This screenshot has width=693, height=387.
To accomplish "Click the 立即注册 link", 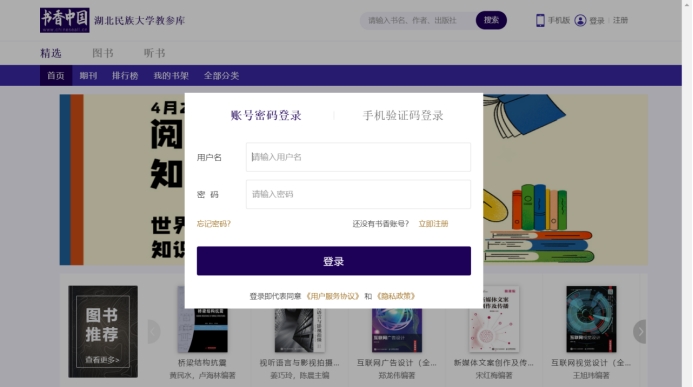I will tap(433, 224).
